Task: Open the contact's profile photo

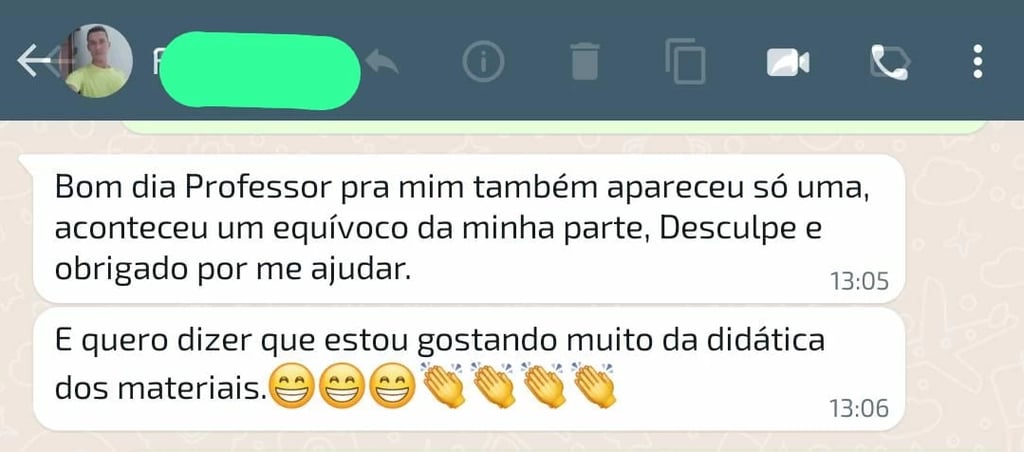Action: [95, 61]
